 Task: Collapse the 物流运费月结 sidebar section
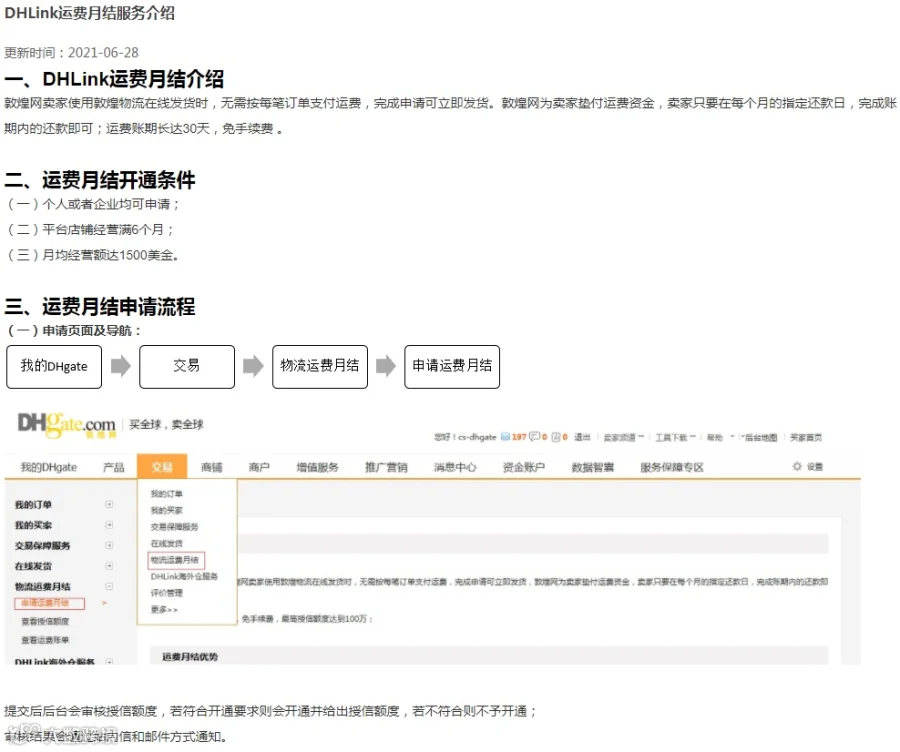(109, 586)
